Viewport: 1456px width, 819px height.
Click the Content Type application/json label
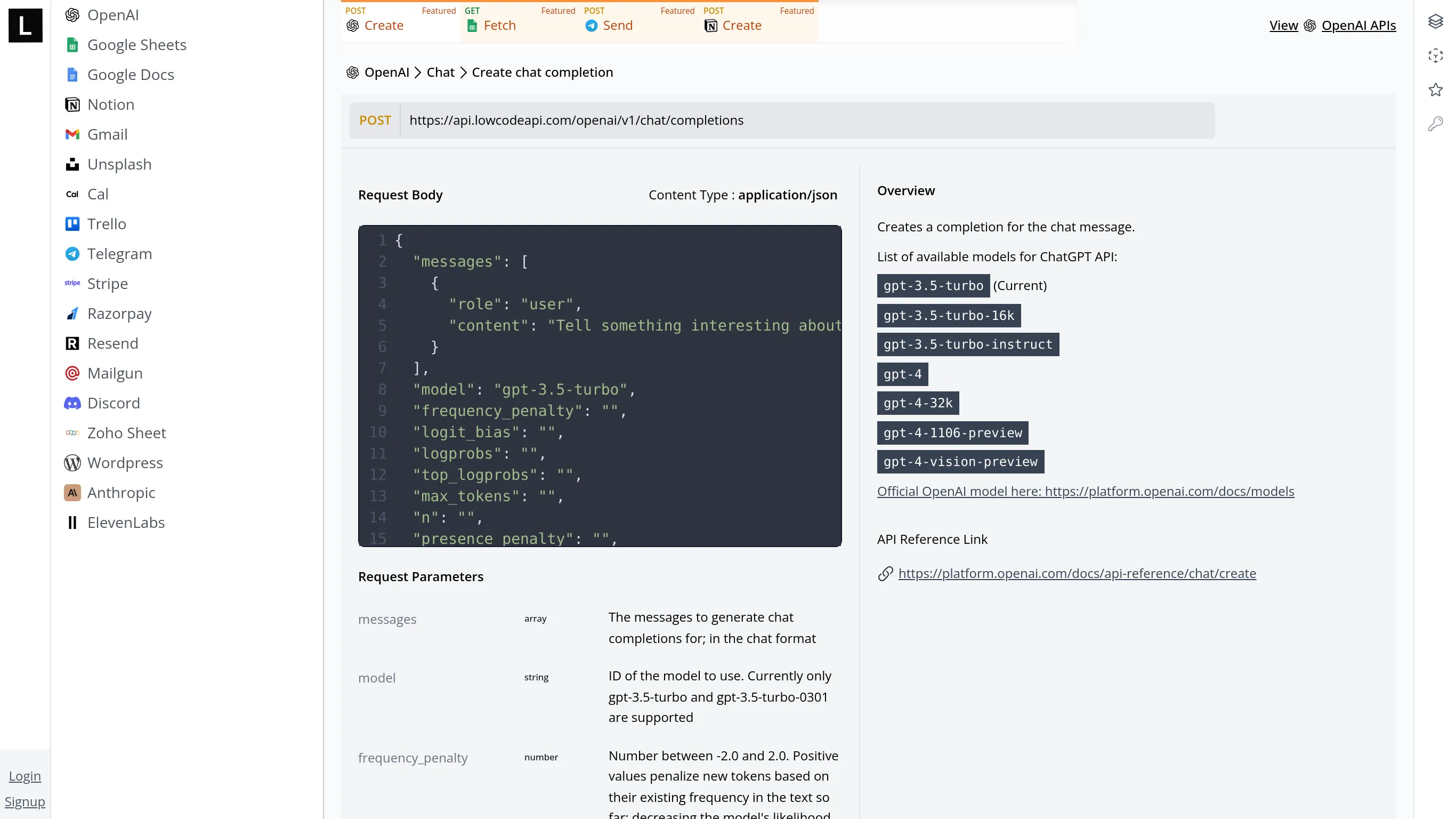(743, 195)
